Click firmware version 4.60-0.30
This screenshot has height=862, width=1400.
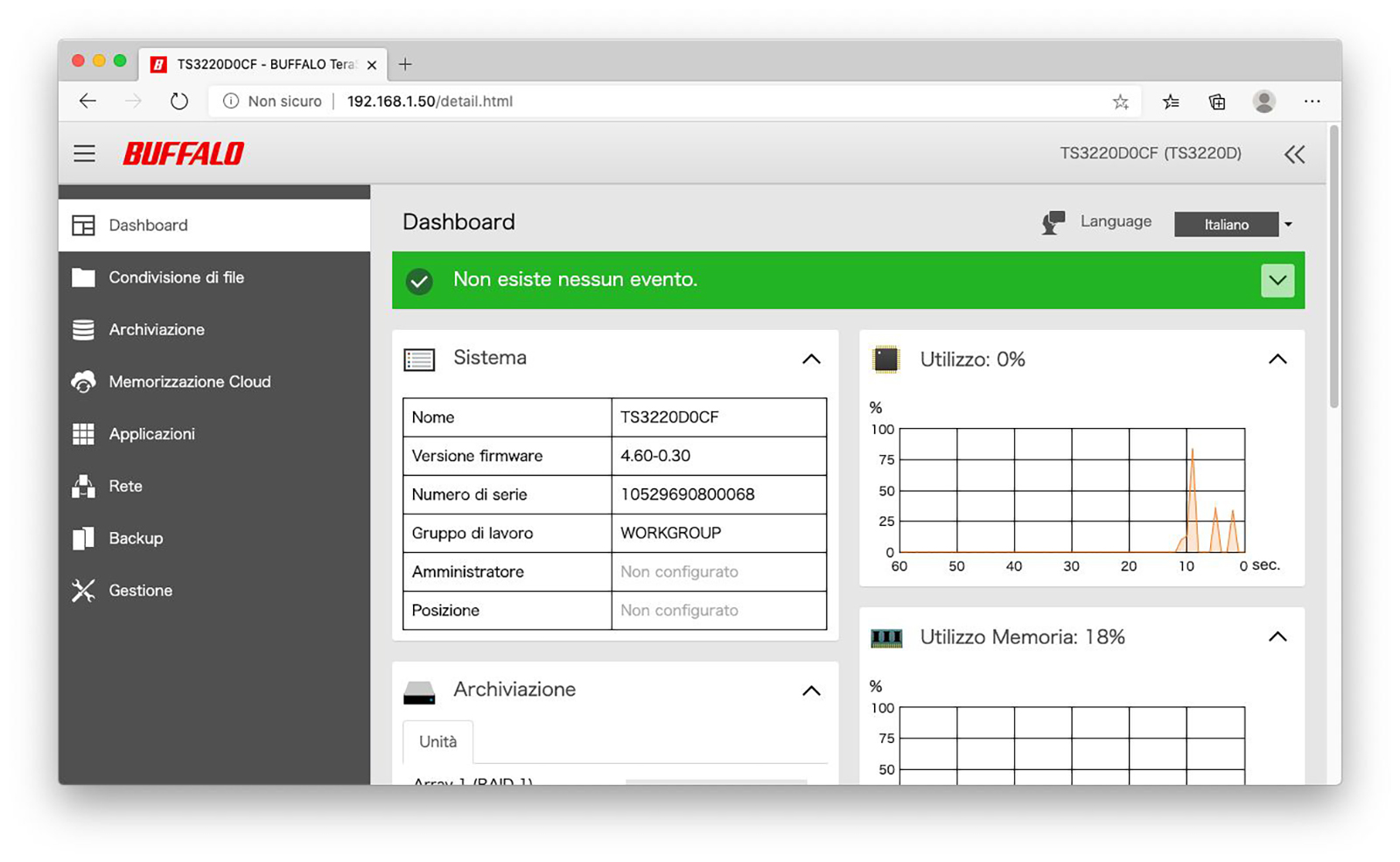click(x=655, y=456)
